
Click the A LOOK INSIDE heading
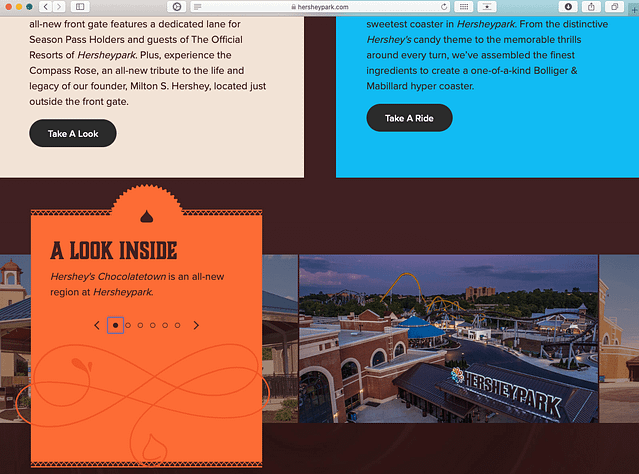(114, 250)
